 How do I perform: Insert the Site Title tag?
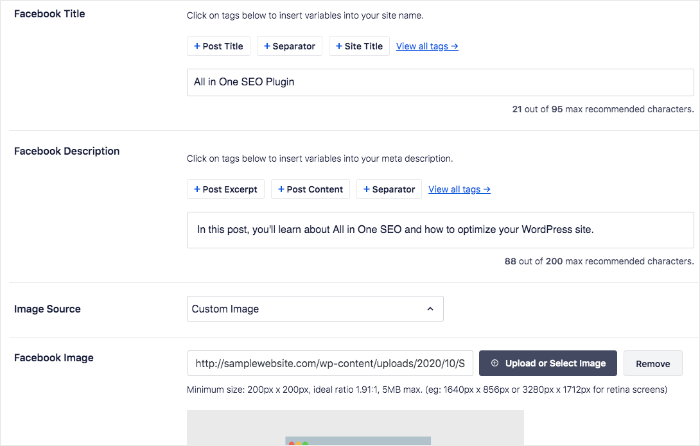pos(359,46)
